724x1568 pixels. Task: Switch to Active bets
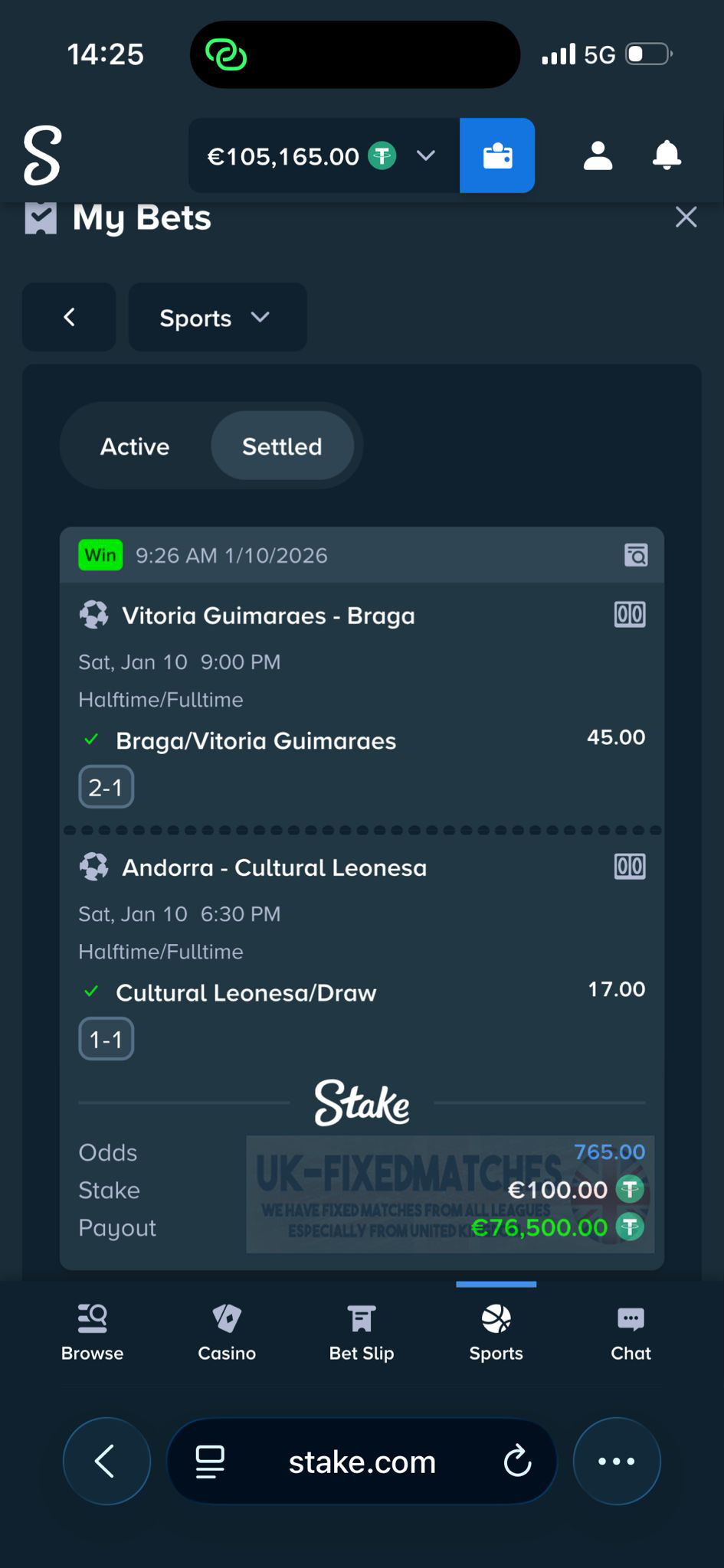[x=135, y=446]
